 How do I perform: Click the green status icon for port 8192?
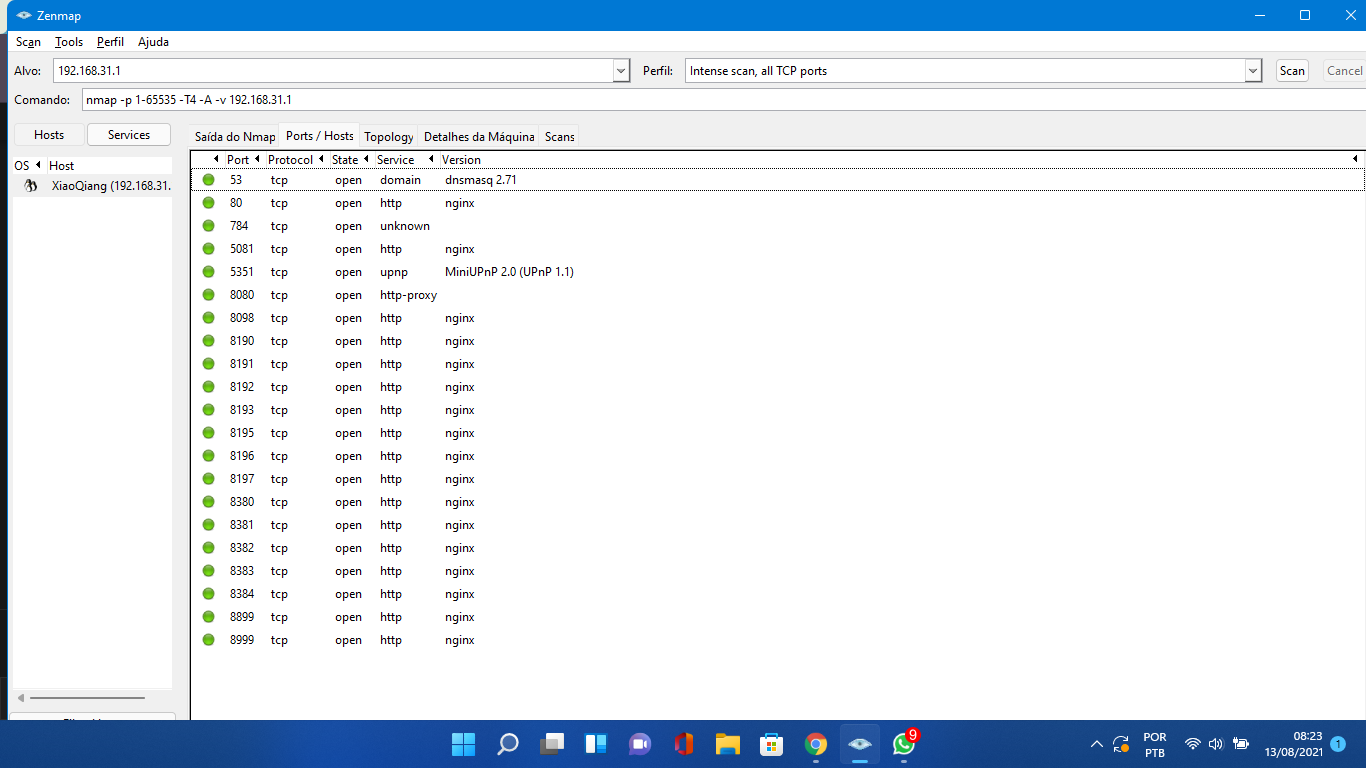pos(208,387)
